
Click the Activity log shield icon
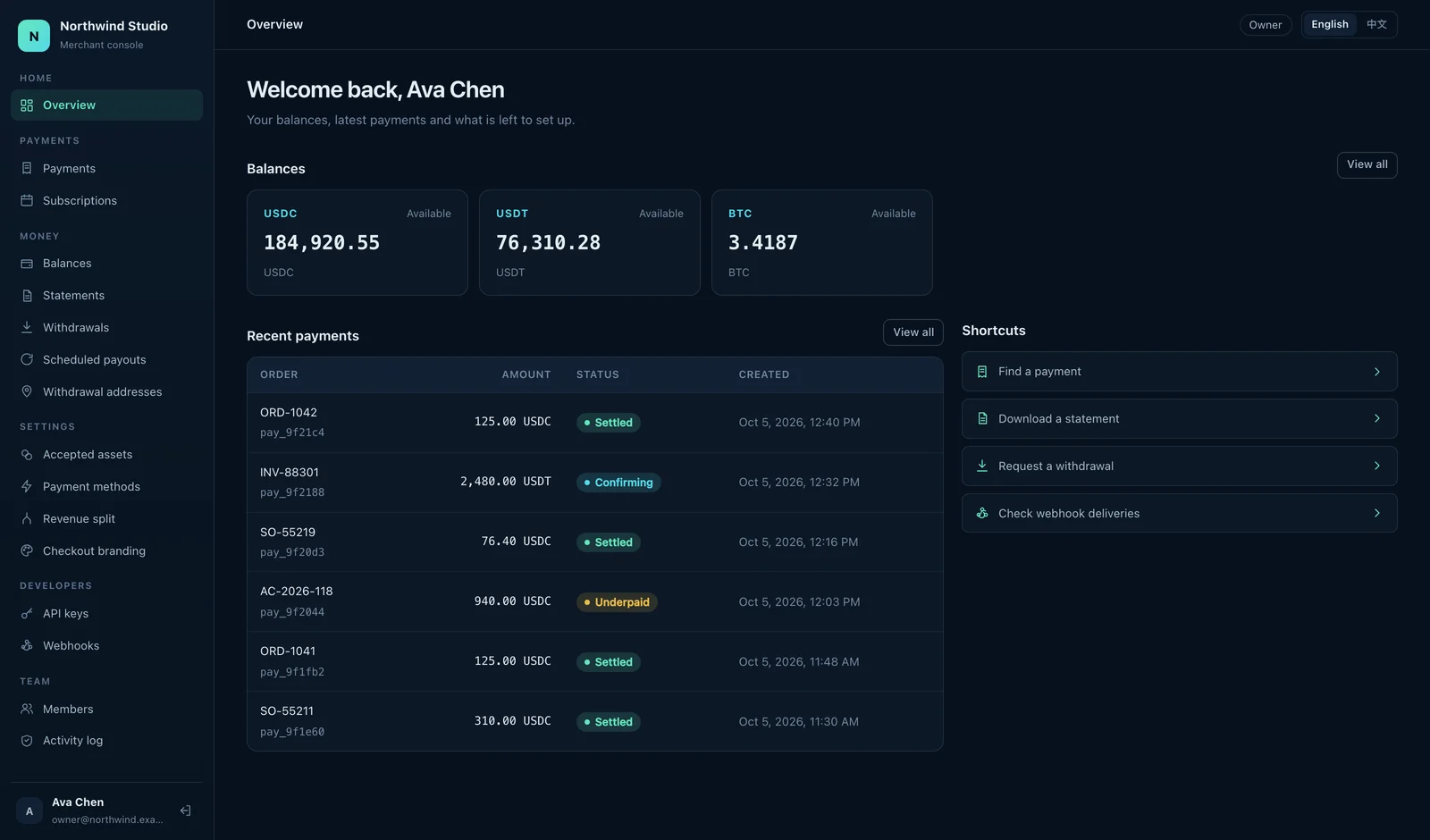coord(27,741)
